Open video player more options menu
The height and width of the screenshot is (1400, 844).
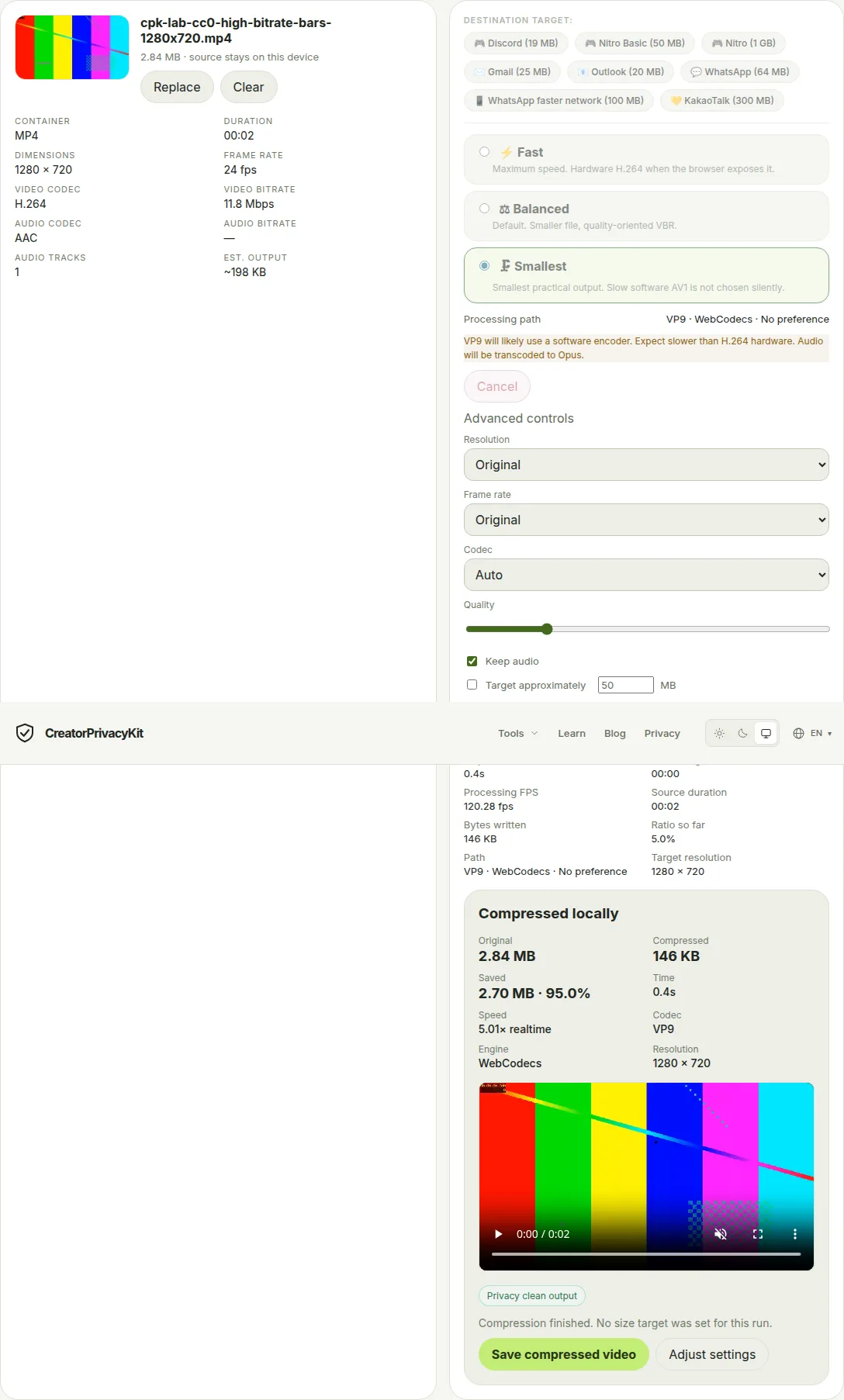coord(794,1234)
